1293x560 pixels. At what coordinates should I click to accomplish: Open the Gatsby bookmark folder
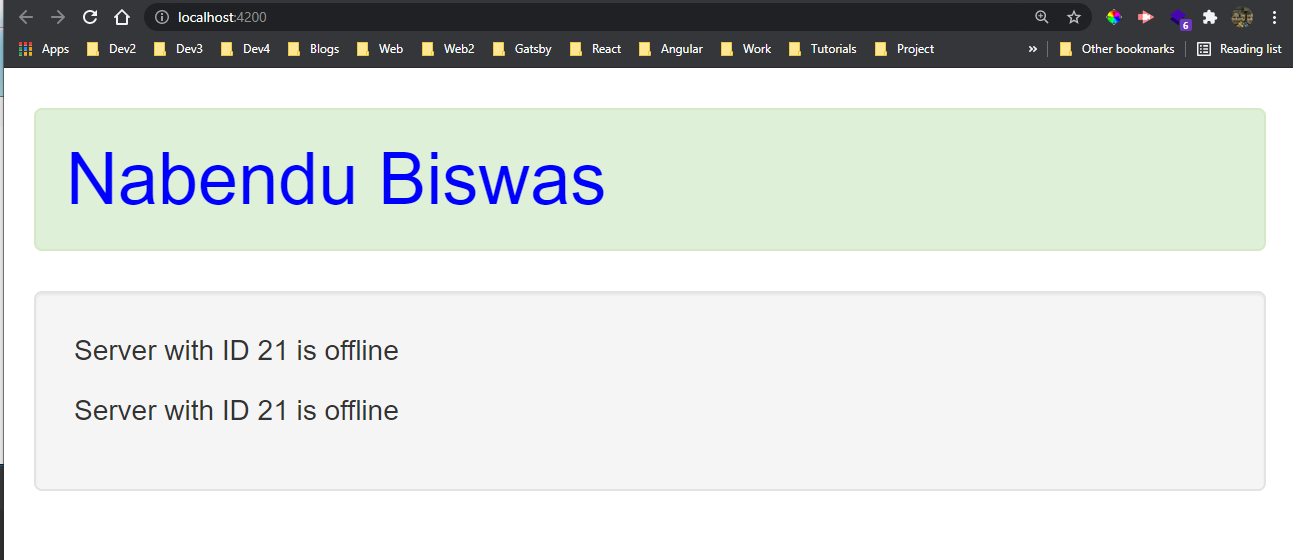[x=522, y=49]
